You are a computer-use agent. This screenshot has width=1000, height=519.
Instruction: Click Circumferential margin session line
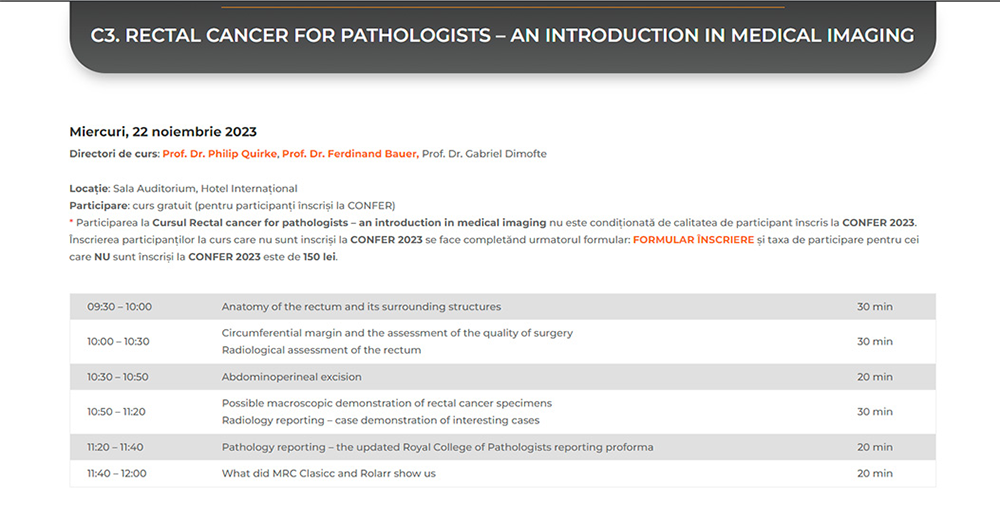397,333
